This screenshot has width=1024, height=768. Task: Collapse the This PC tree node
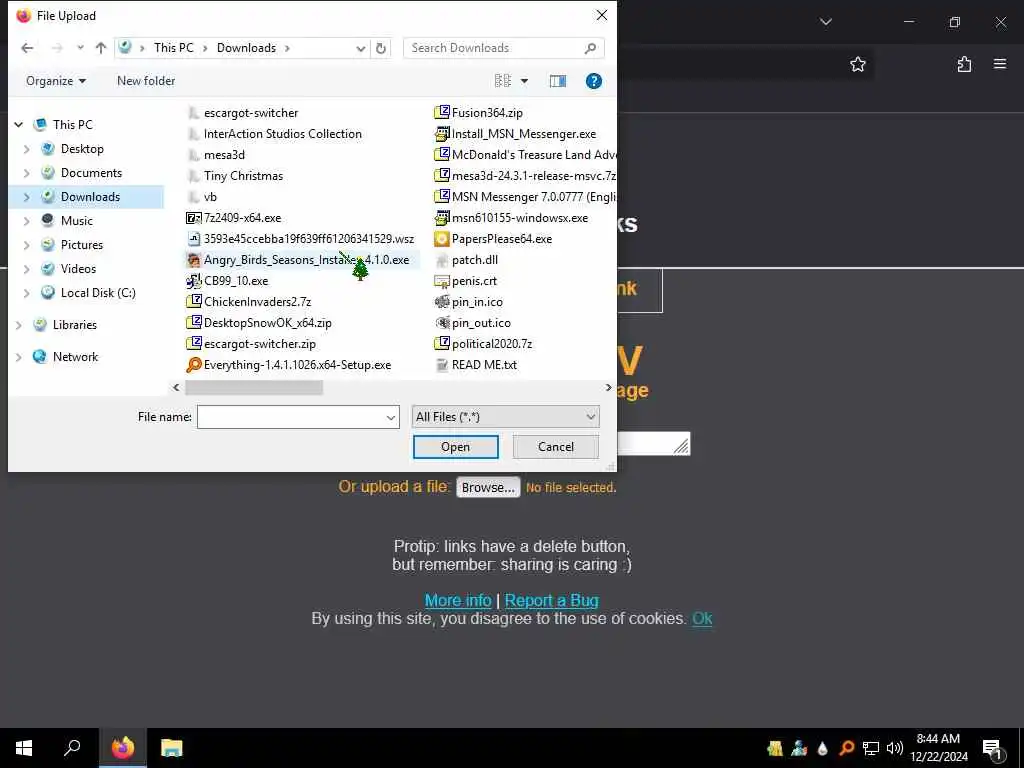pos(19,124)
